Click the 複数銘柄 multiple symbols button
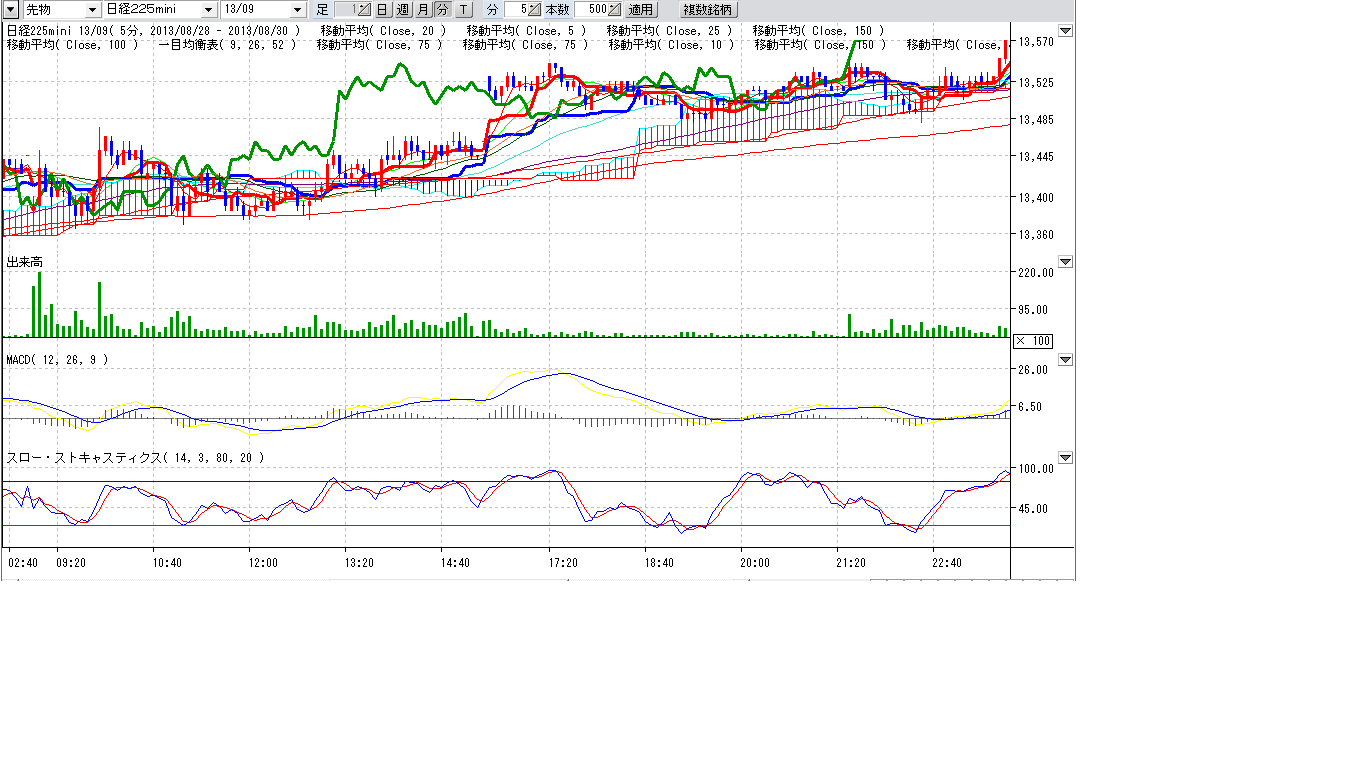The height and width of the screenshot is (768, 1366). [707, 9]
